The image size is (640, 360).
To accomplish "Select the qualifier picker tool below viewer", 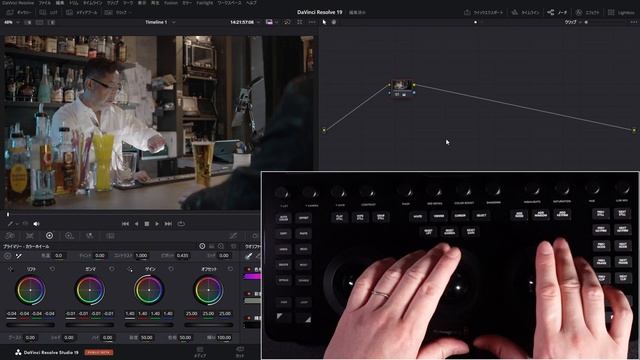I will click(11, 224).
